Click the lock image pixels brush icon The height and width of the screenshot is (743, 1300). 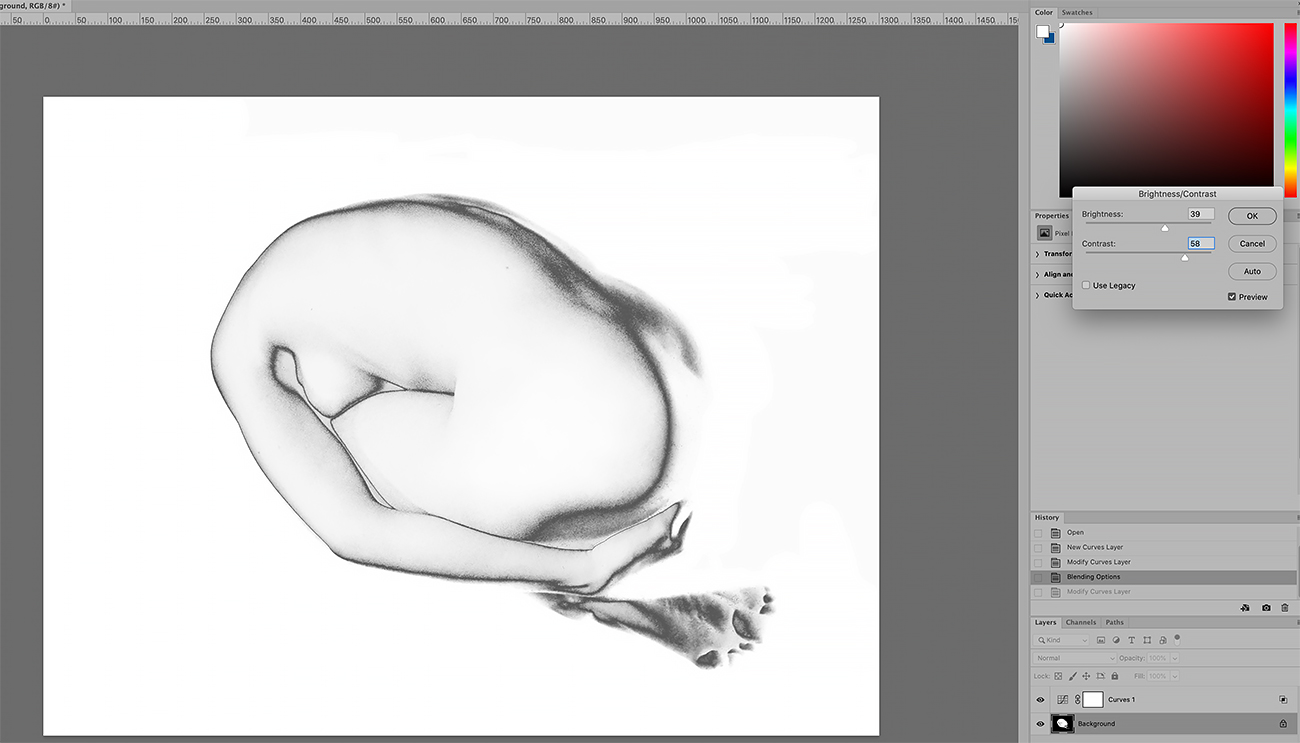click(x=1072, y=676)
